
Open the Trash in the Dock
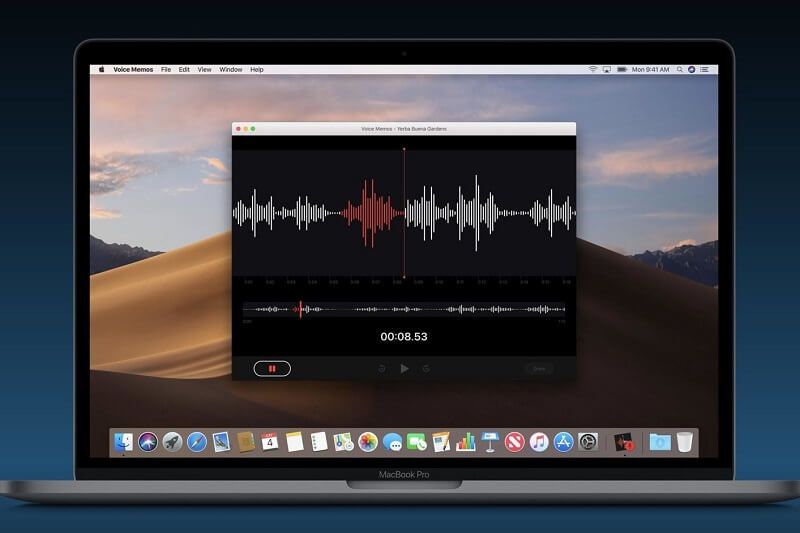(685, 442)
